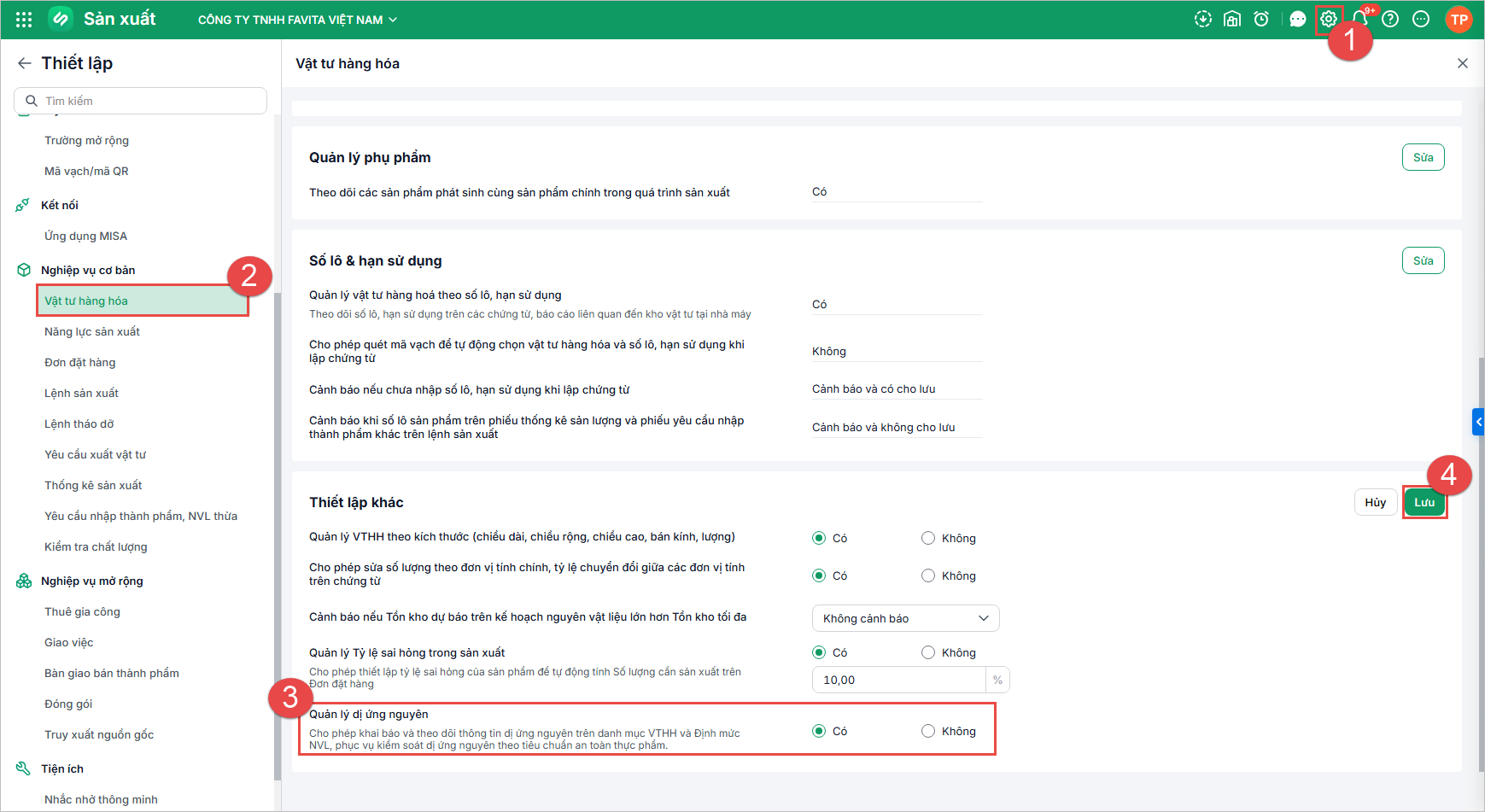Open Thuê gia công settings
The width and height of the screenshot is (1485, 812).
point(82,611)
